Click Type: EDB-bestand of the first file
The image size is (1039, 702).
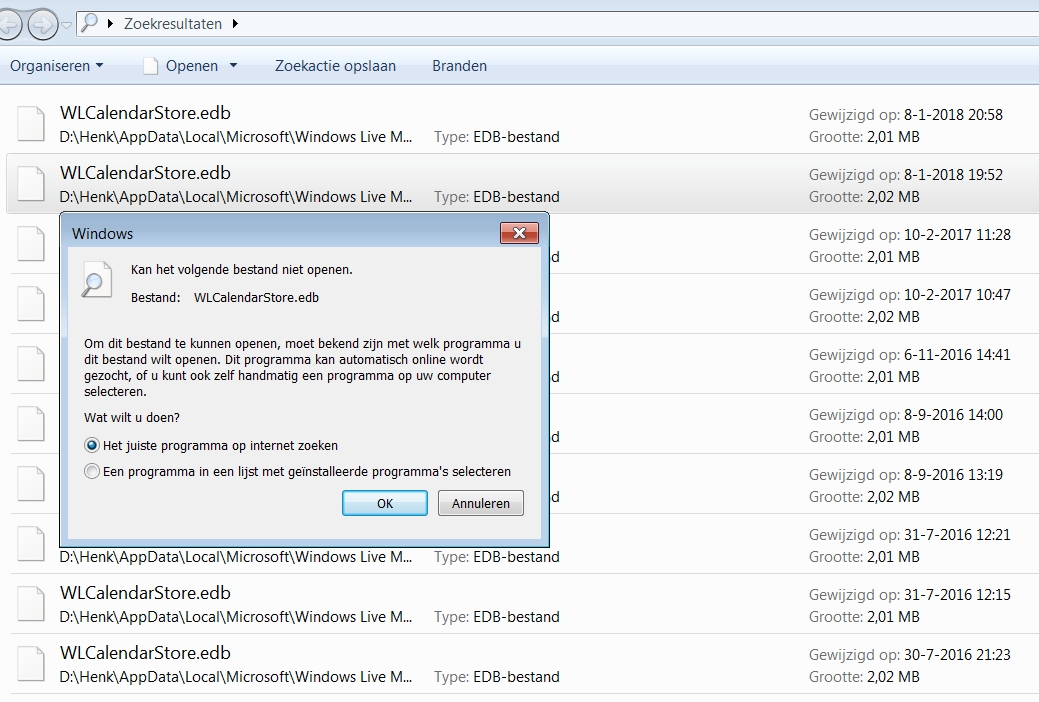497,137
